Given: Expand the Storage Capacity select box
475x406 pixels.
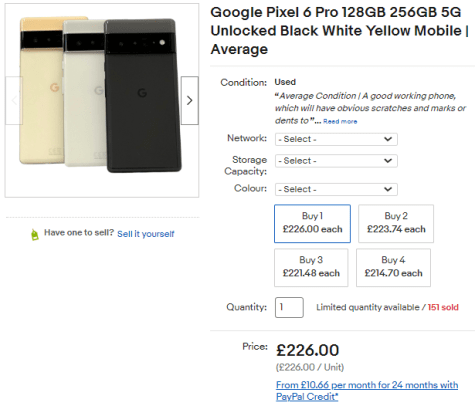Looking at the screenshot, I should click(336, 161).
